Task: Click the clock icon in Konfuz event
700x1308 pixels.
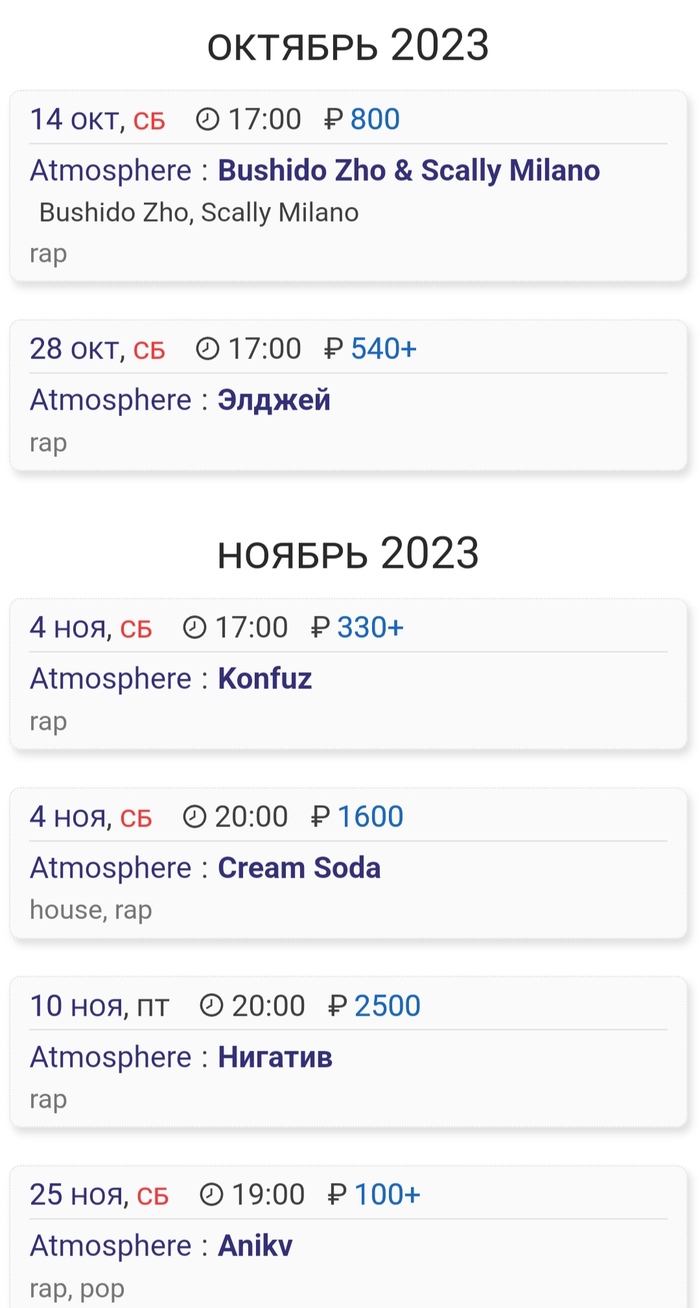Action: (194, 628)
